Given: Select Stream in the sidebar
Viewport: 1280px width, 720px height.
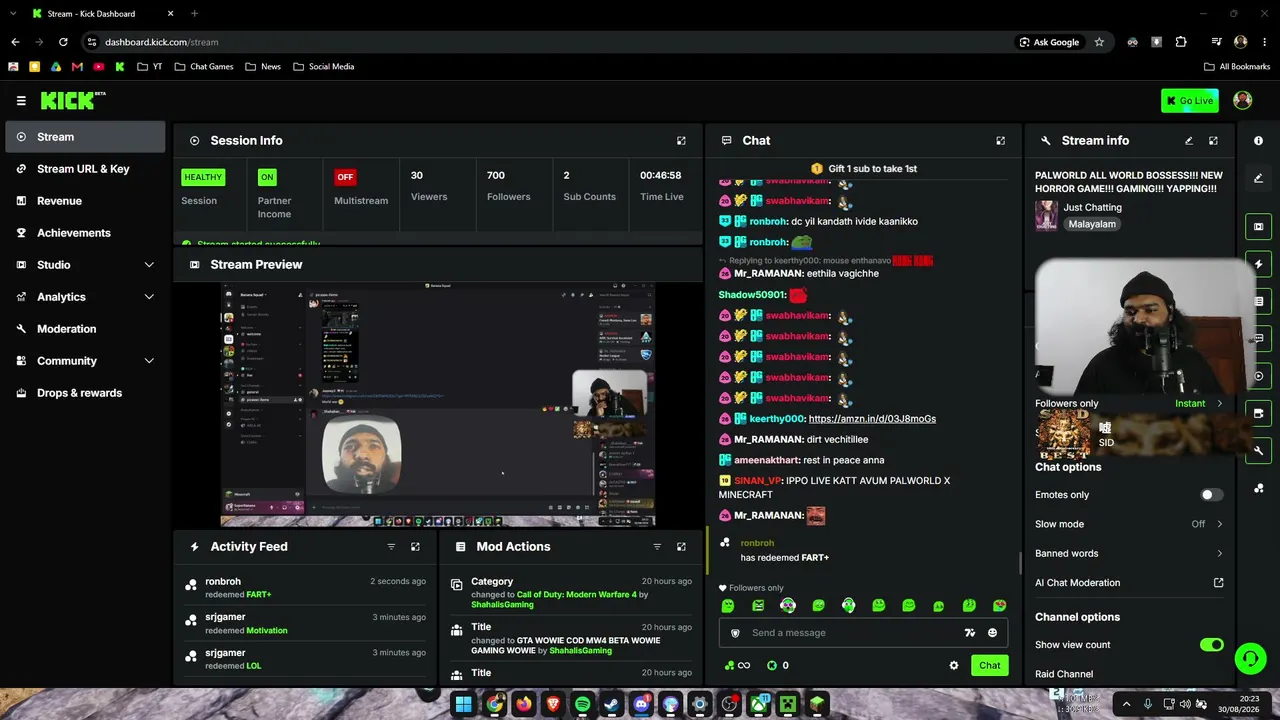Looking at the screenshot, I should (85, 137).
